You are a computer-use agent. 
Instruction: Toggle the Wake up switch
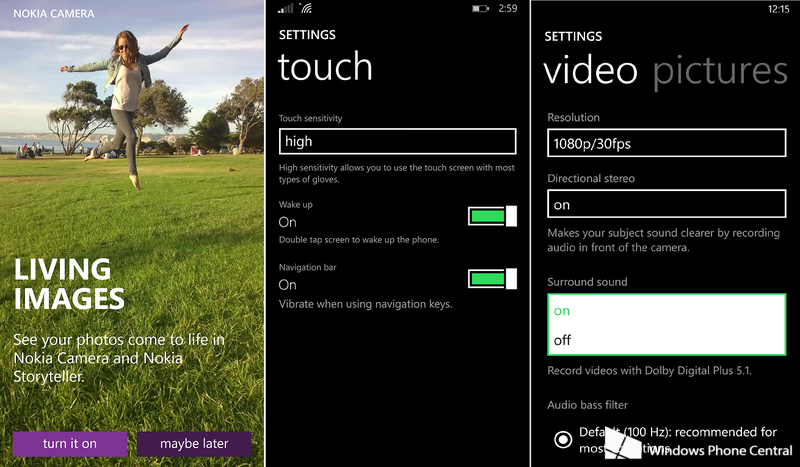coord(492,216)
